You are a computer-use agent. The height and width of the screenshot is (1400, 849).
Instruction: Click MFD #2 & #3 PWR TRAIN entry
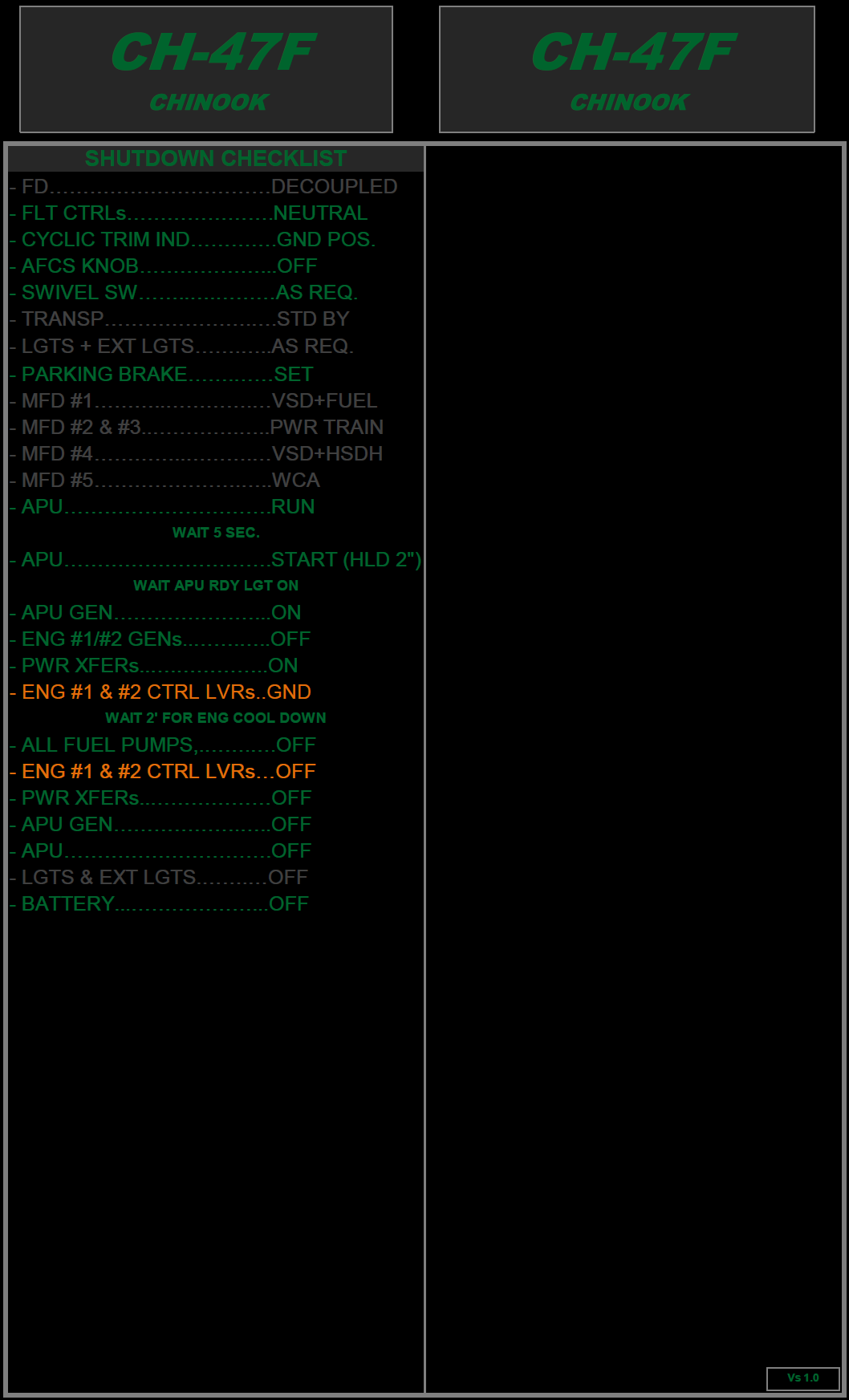pyautogui.click(x=197, y=427)
